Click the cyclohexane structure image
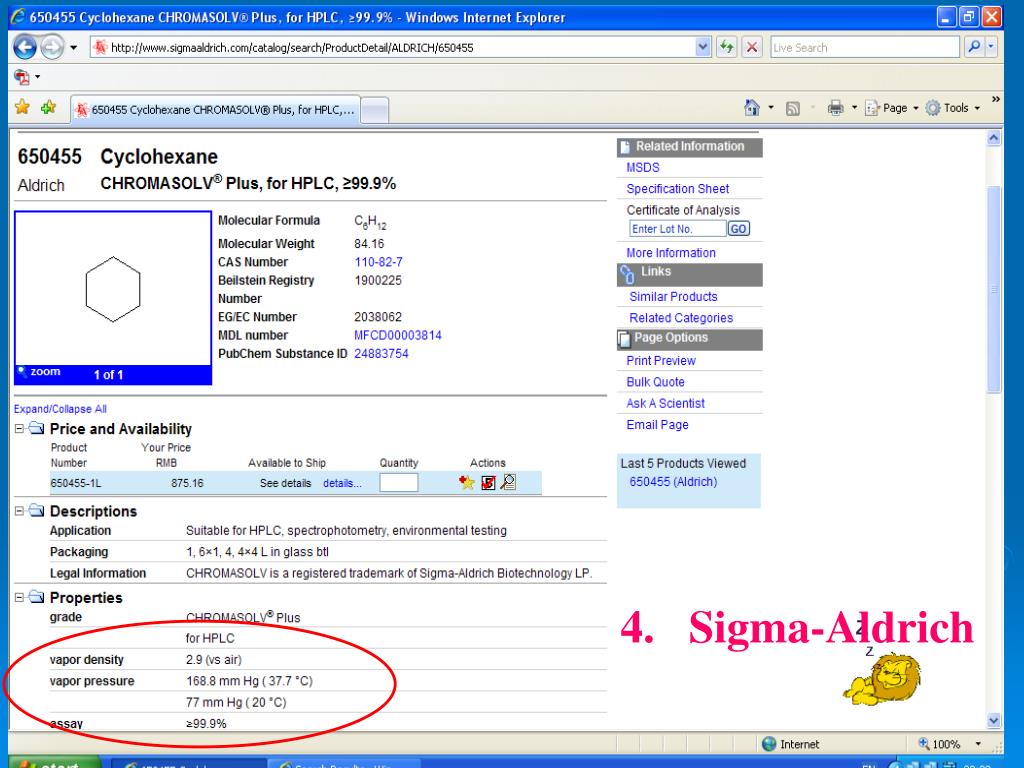Image resolution: width=1024 pixels, height=768 pixels. (x=113, y=288)
